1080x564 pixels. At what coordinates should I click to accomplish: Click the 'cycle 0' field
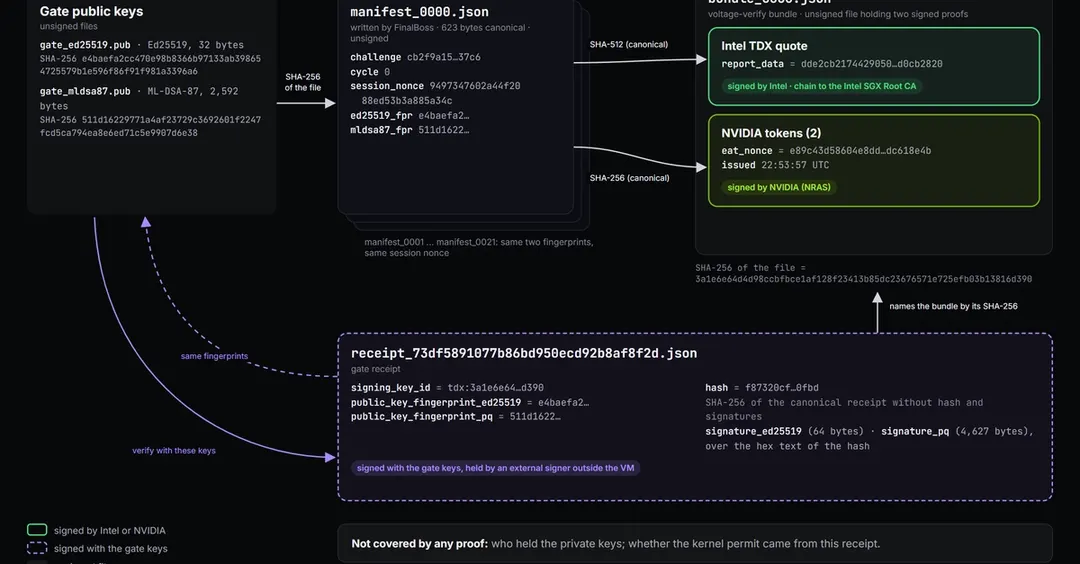(x=370, y=72)
